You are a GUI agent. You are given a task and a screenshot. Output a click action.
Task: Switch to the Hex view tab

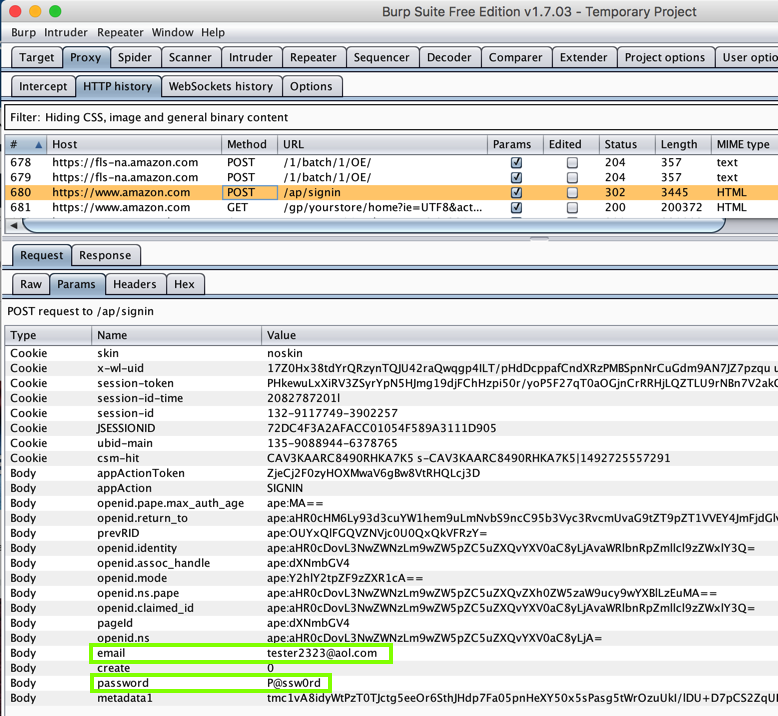[x=184, y=284]
